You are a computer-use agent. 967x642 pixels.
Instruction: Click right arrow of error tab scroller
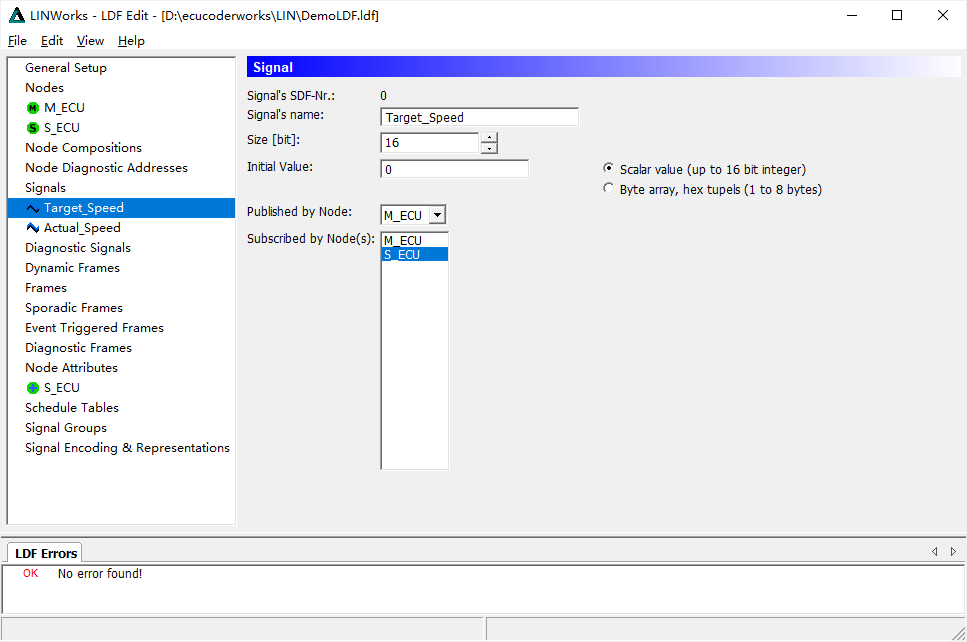click(953, 551)
